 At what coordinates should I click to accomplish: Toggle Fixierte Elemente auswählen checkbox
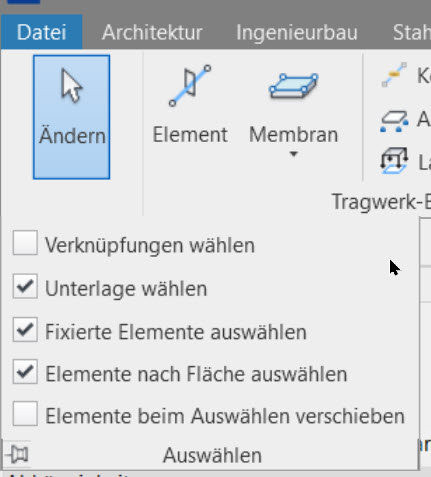(25, 330)
